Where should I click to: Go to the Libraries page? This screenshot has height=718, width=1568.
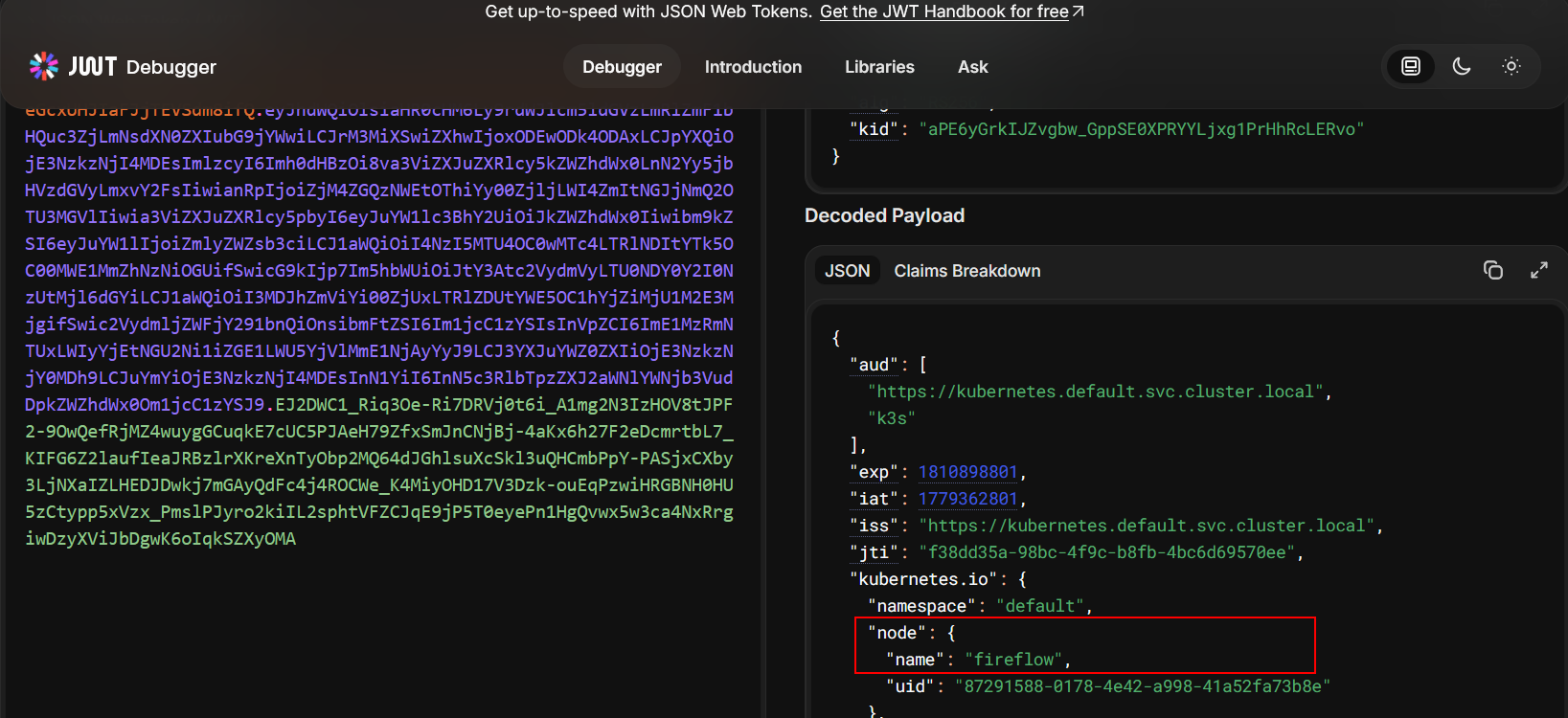point(879,67)
